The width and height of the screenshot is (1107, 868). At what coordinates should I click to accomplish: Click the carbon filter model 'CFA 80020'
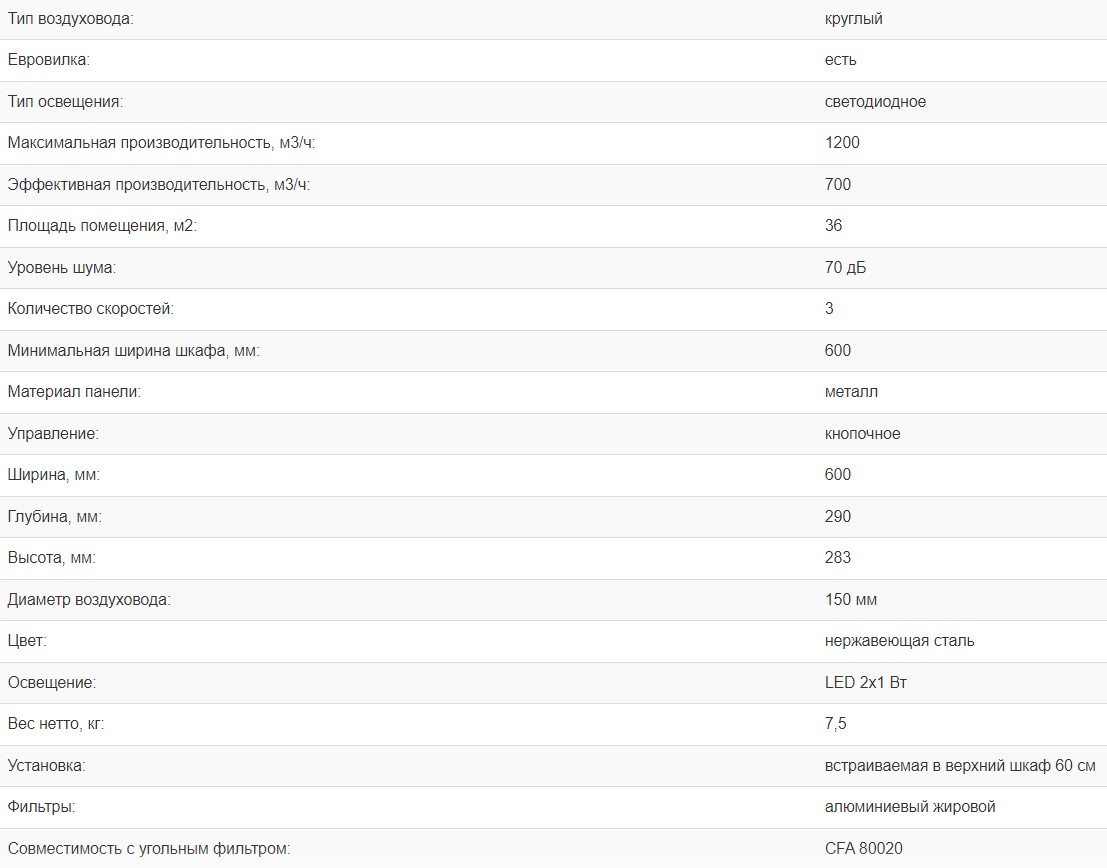pos(864,849)
